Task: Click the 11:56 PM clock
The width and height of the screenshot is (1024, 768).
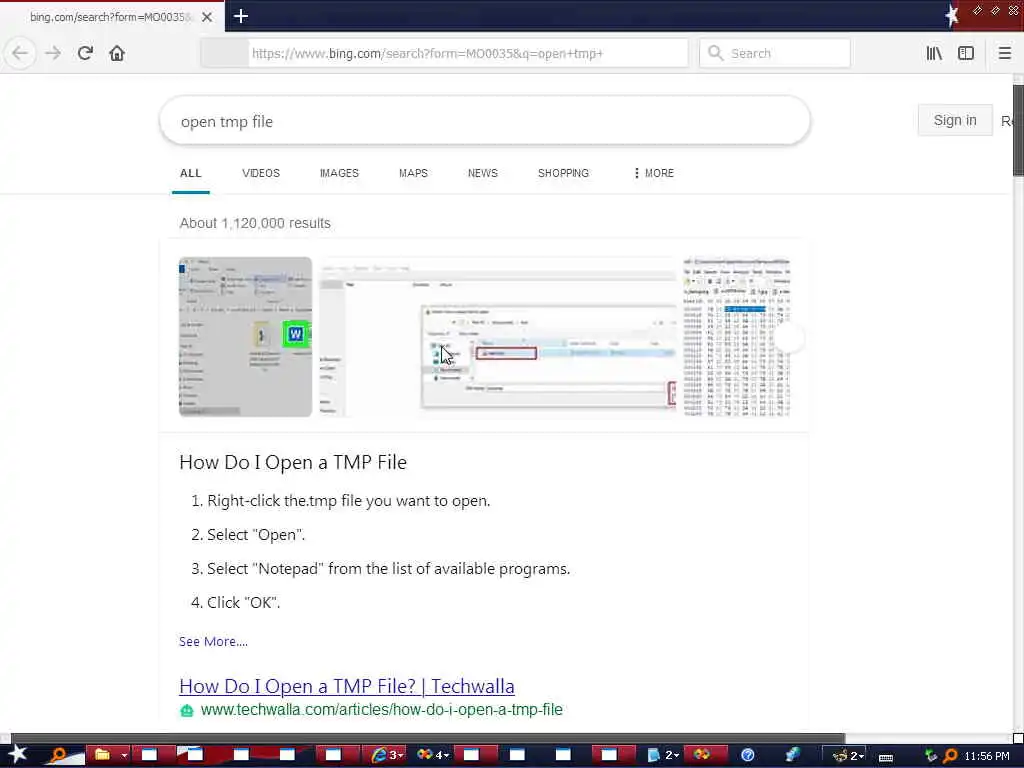Action: [987, 756]
